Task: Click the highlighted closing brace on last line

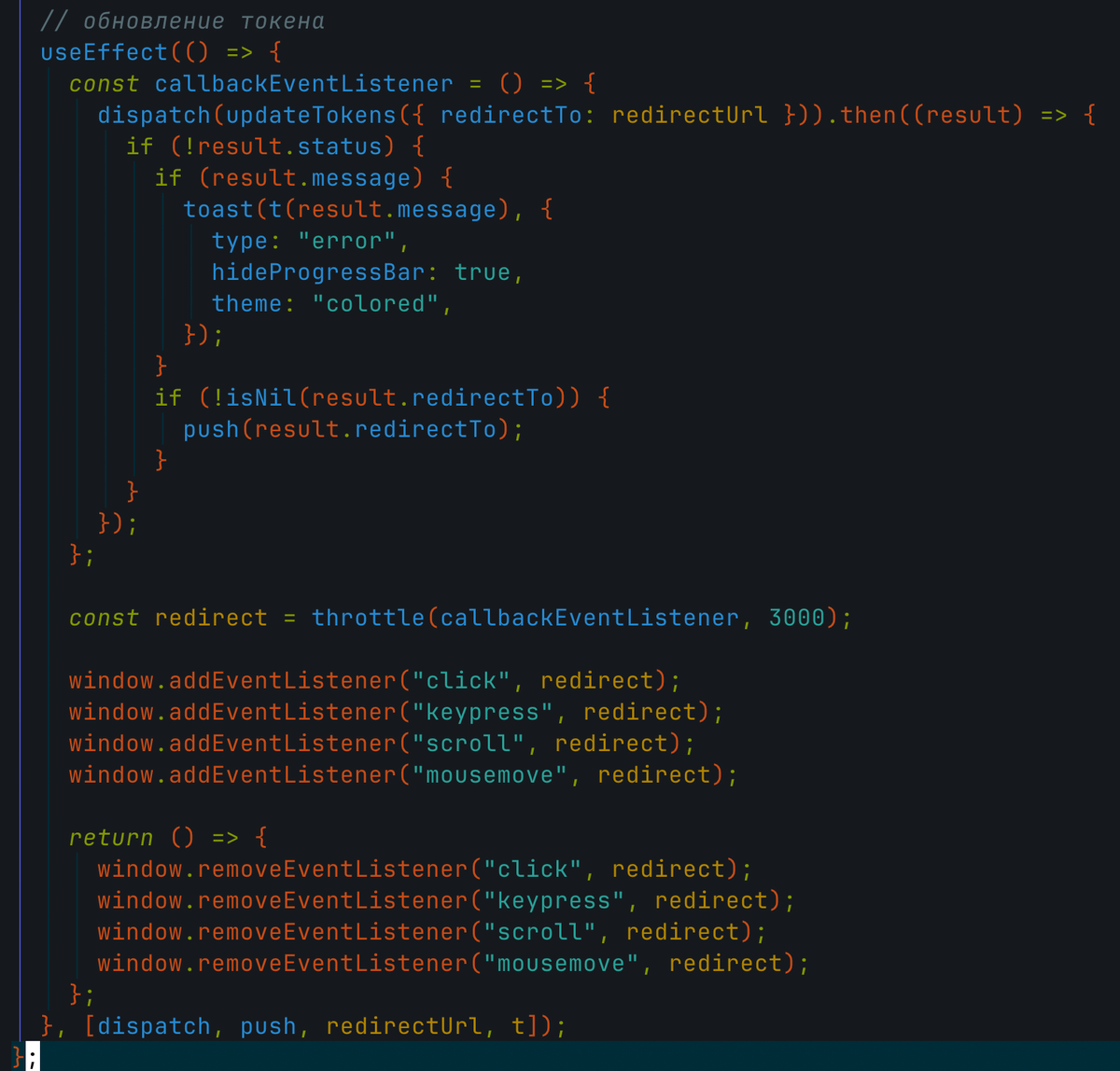Action: click(18, 1057)
